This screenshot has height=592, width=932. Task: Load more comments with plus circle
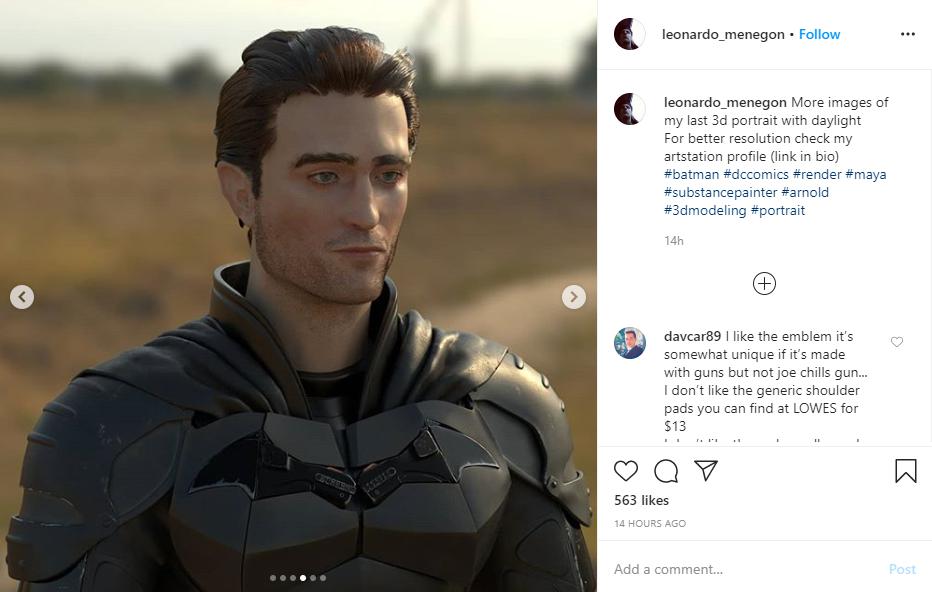click(x=764, y=284)
